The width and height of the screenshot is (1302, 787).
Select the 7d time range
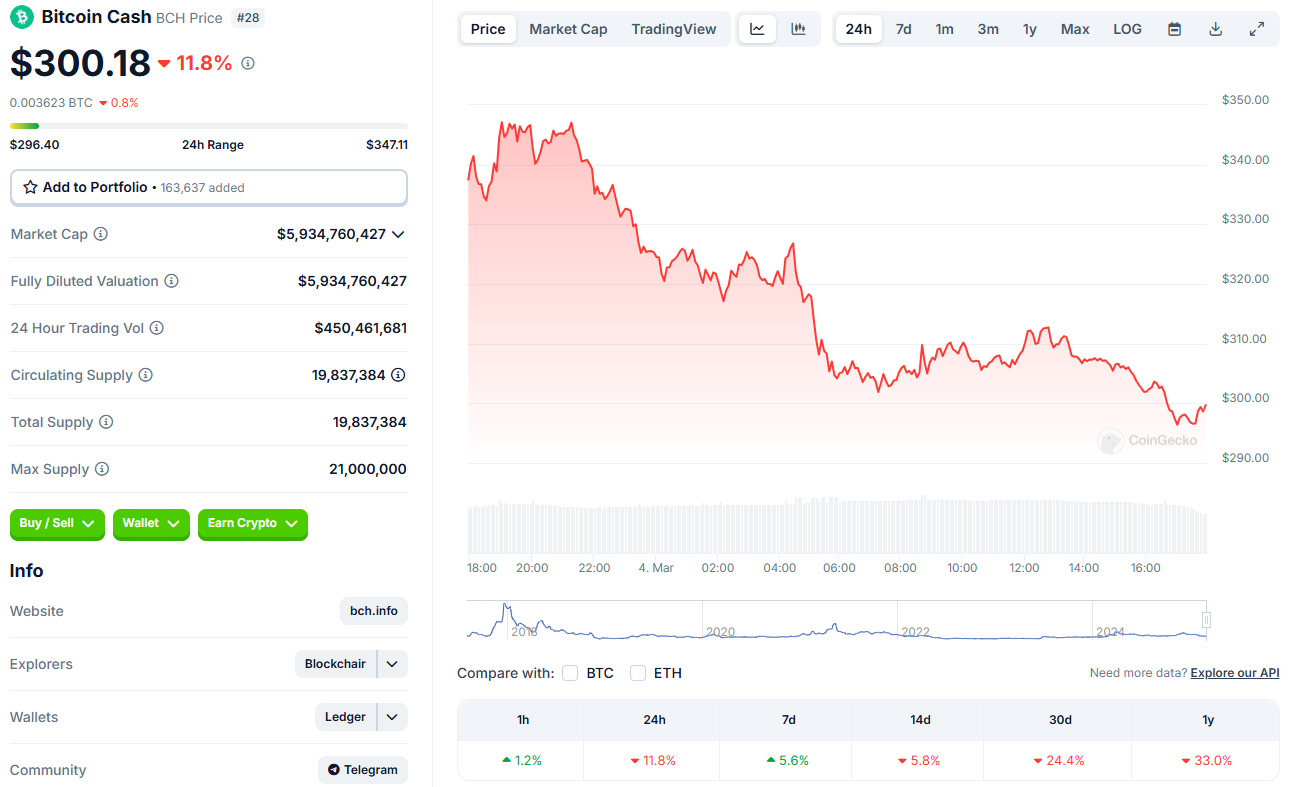(903, 29)
